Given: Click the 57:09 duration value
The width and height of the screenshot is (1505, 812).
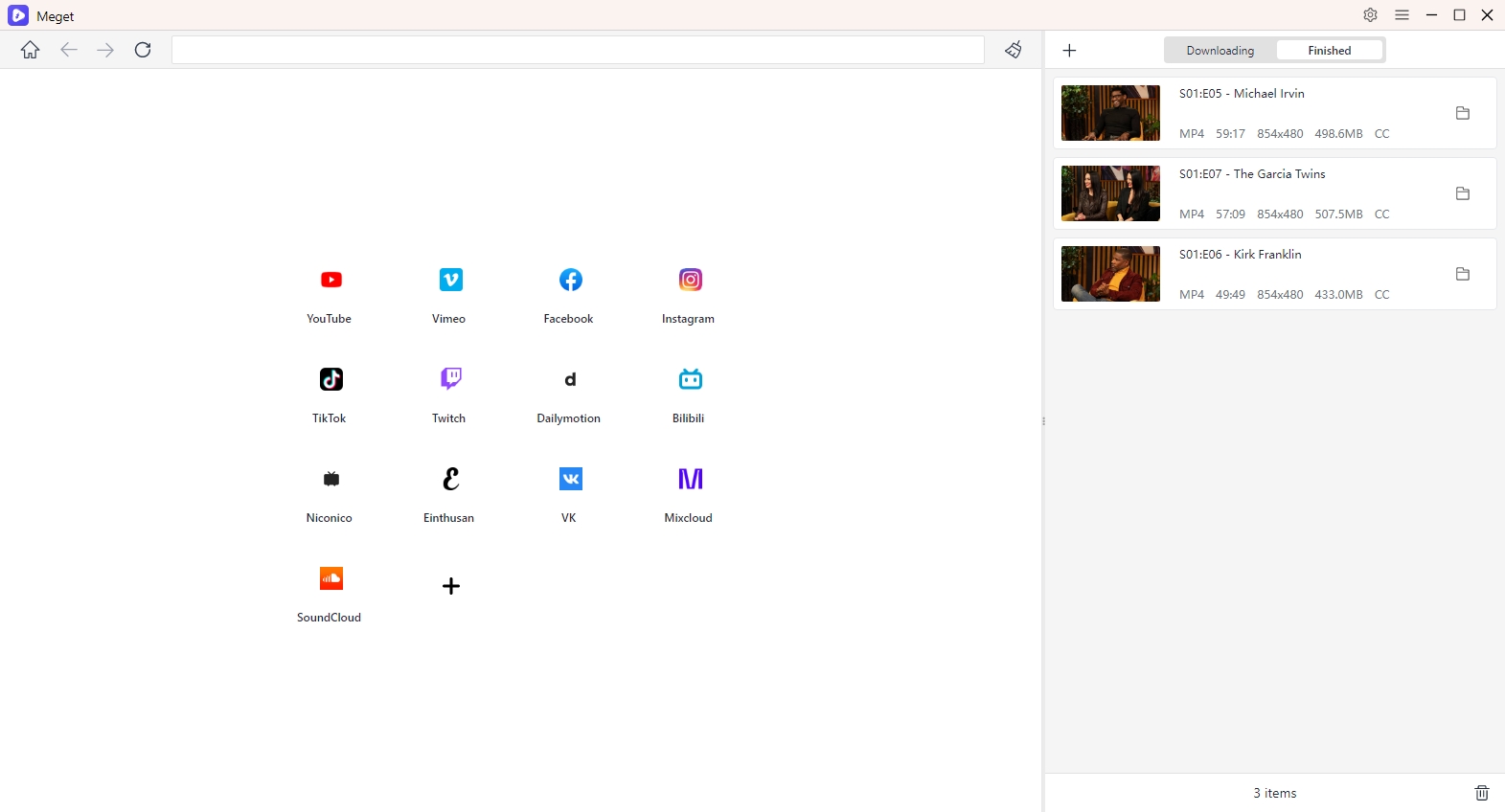Looking at the screenshot, I should click(1230, 214).
